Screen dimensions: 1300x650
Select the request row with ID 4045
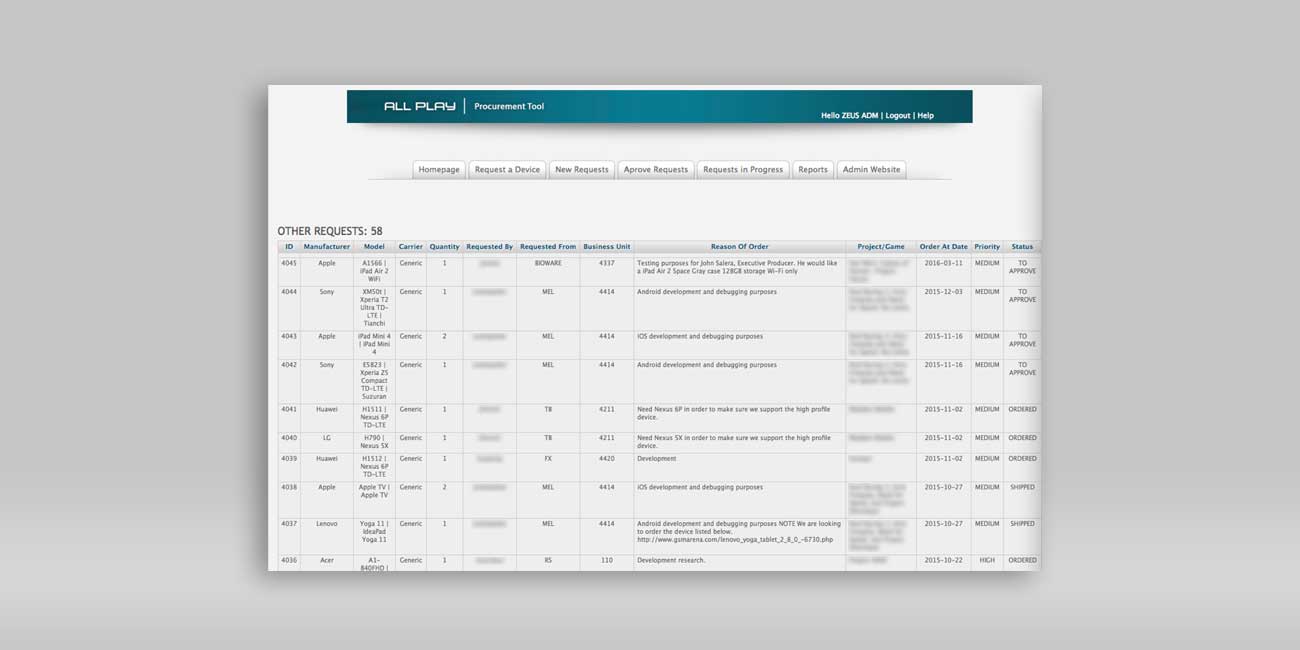pyautogui.click(x=289, y=264)
